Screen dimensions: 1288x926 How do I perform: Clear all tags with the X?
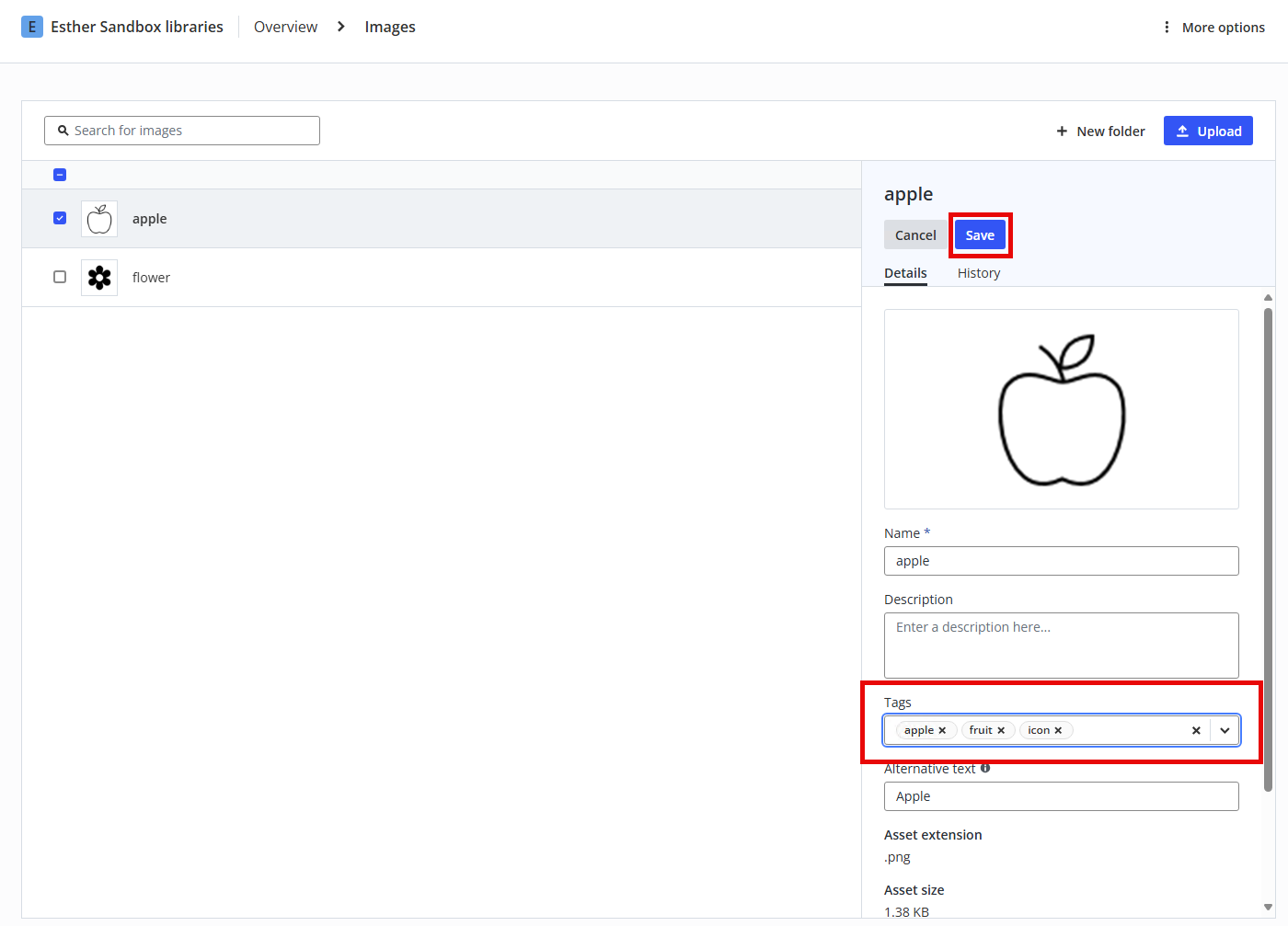(1196, 730)
